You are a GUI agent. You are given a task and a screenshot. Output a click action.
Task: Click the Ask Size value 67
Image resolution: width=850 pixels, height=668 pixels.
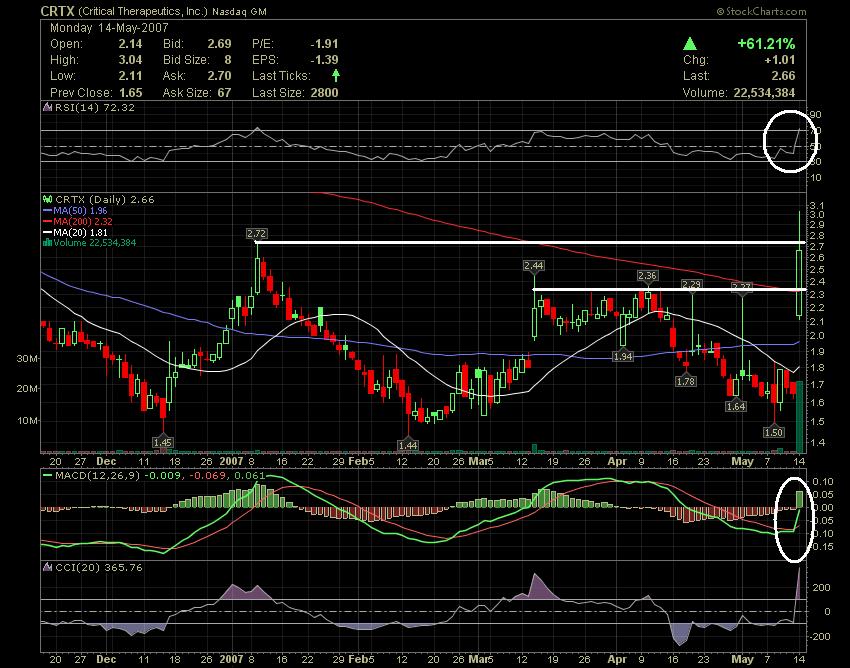(224, 93)
